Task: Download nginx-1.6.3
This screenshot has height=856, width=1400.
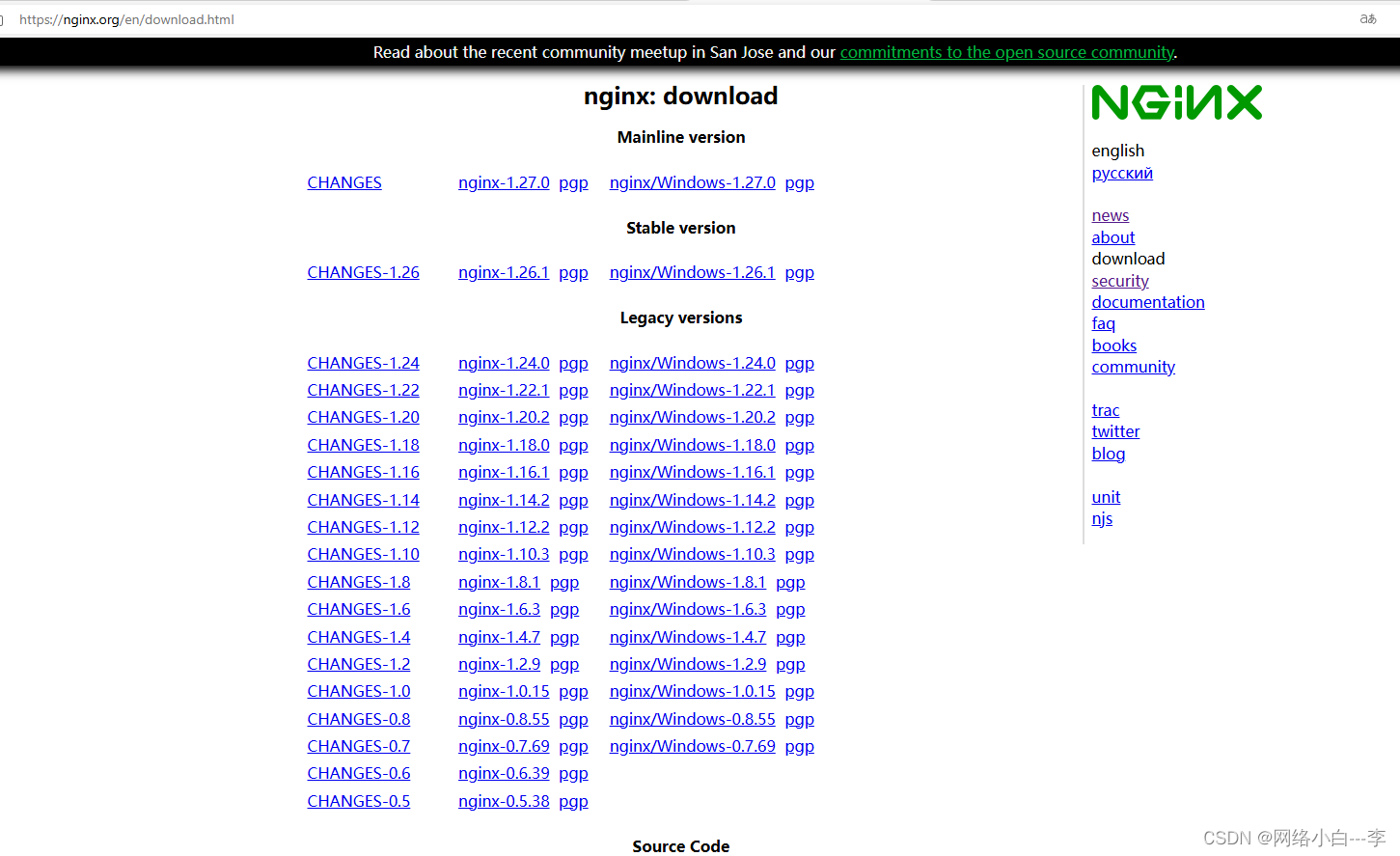Action: coord(499,609)
